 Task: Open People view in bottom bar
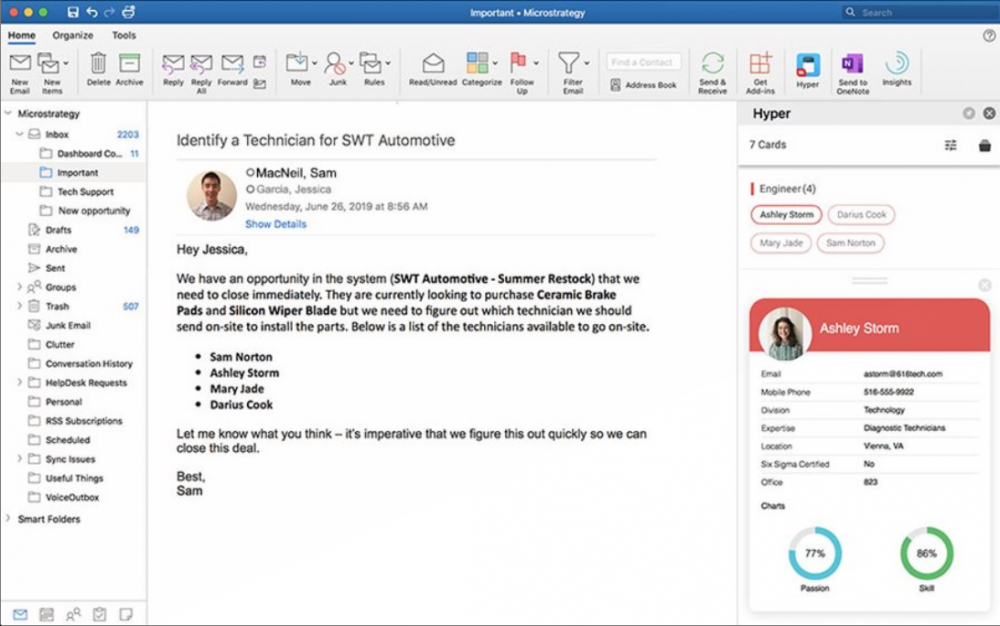tap(73, 615)
